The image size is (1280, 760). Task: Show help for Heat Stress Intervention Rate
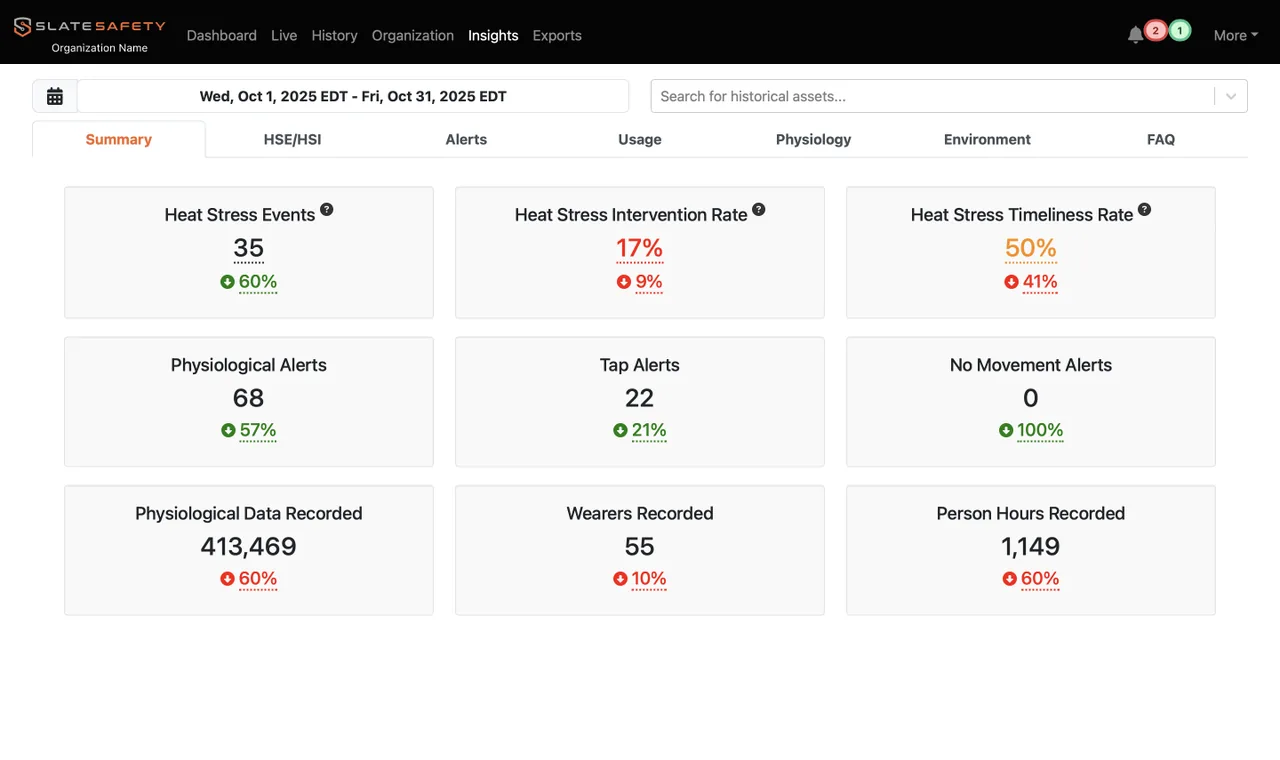[758, 210]
